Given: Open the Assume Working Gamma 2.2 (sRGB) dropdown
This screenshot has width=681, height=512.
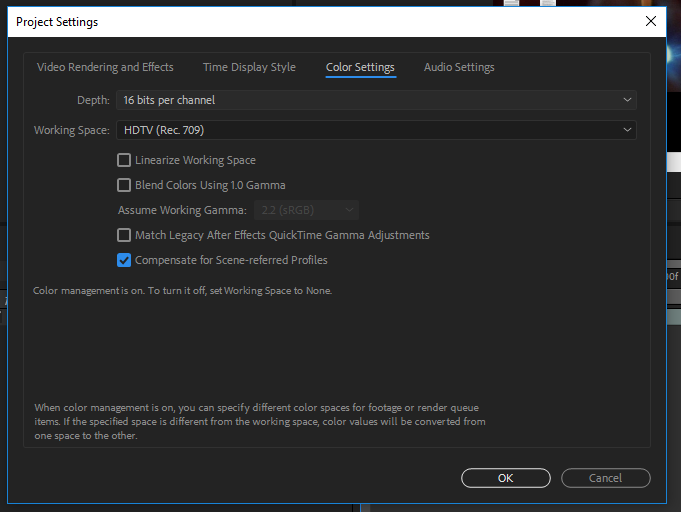Looking at the screenshot, I should point(306,210).
